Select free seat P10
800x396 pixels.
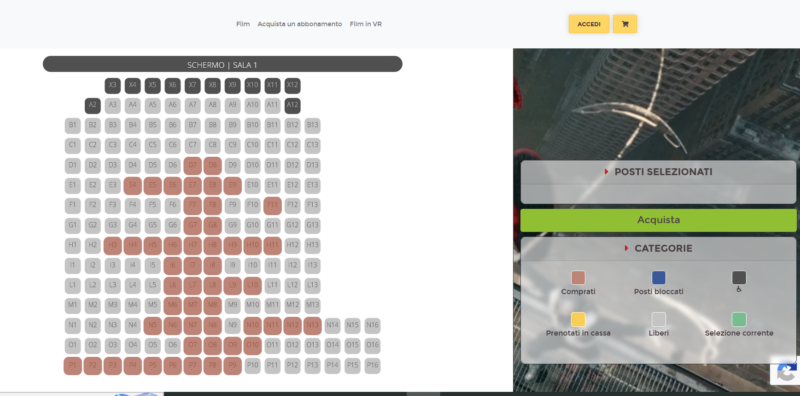point(253,366)
